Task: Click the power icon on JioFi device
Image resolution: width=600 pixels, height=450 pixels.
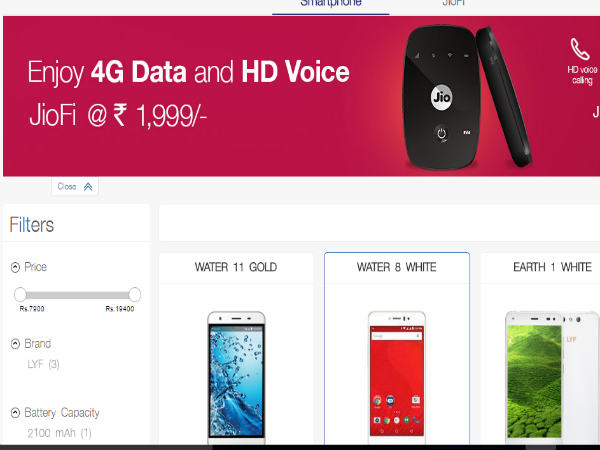Action: coord(442,134)
